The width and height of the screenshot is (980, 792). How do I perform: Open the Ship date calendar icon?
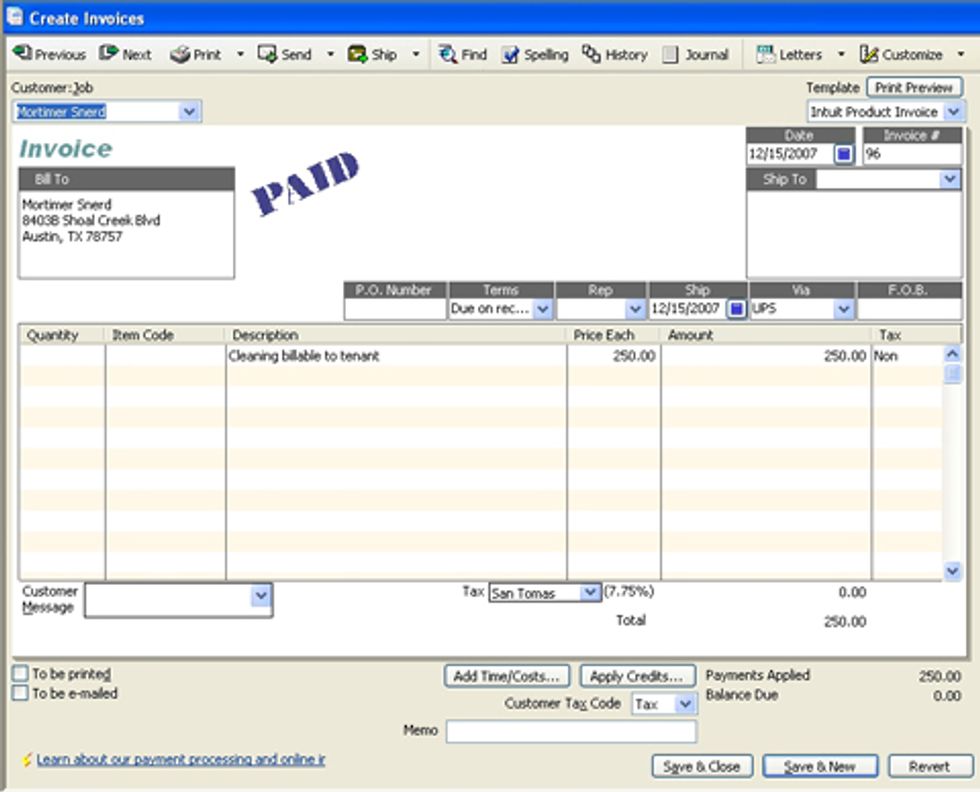coord(737,309)
